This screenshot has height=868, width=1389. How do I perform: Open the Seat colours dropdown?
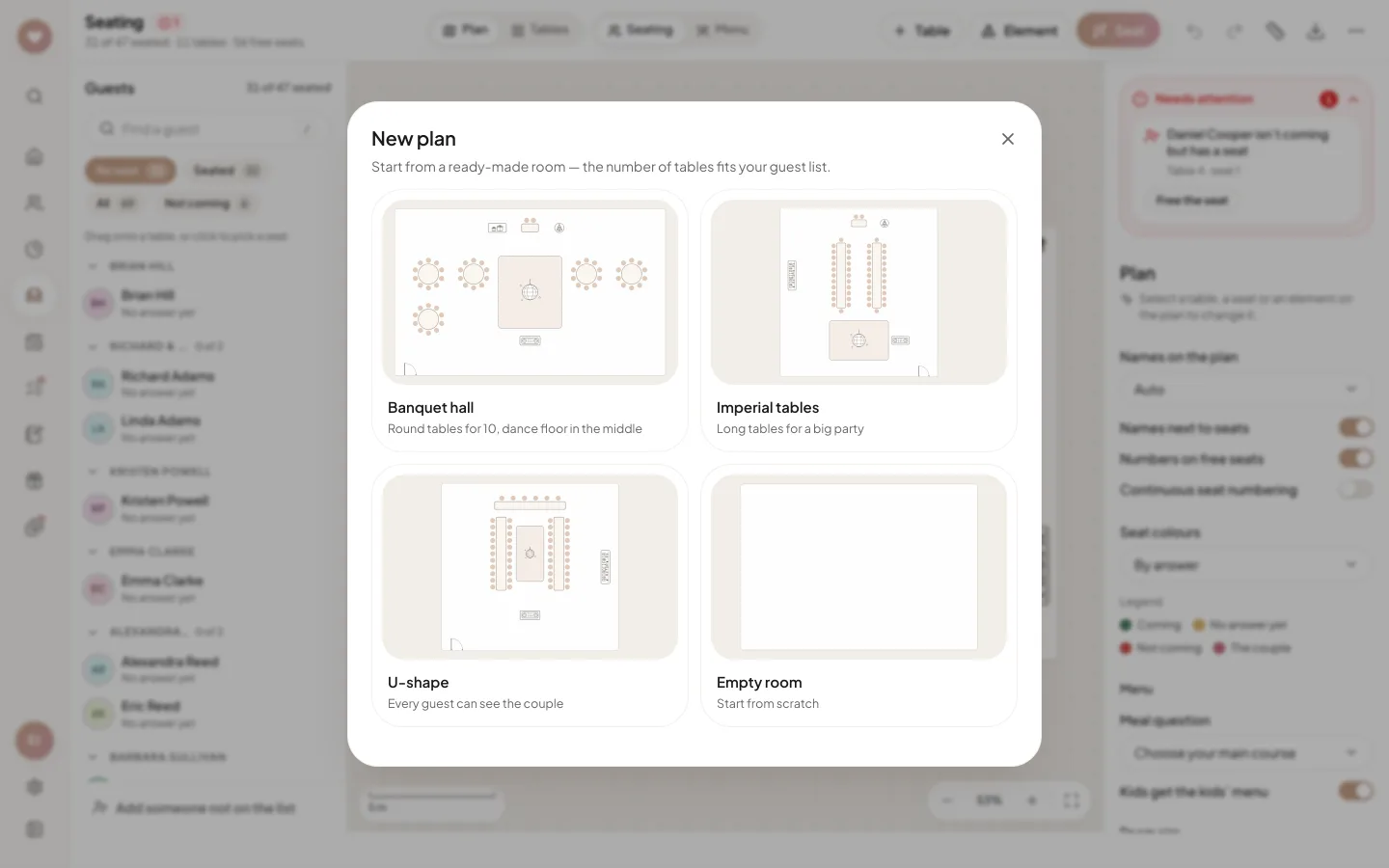pyautogui.click(x=1246, y=565)
